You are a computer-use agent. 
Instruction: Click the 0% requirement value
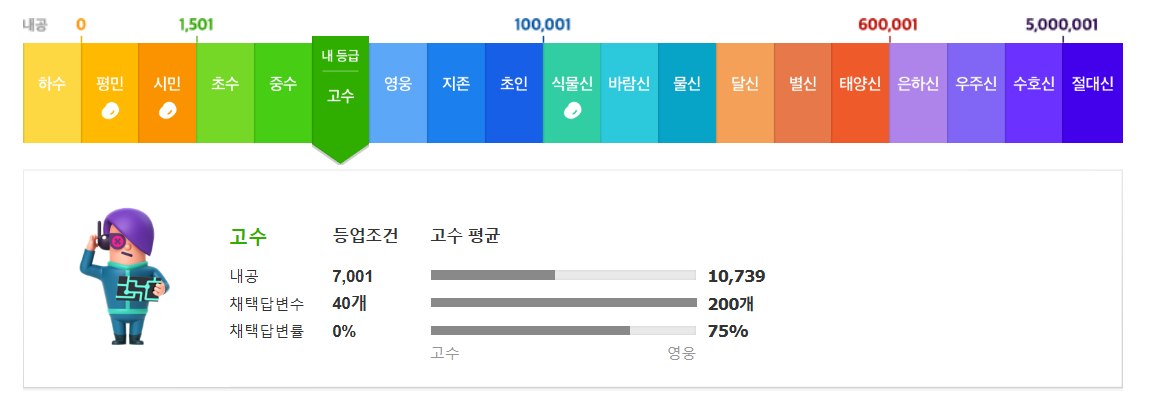[344, 331]
